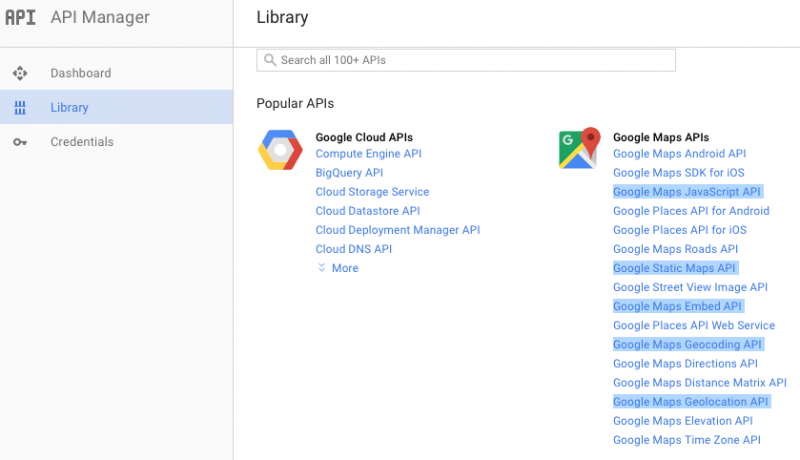
Task: Click the search magnifier icon
Action: pos(270,60)
